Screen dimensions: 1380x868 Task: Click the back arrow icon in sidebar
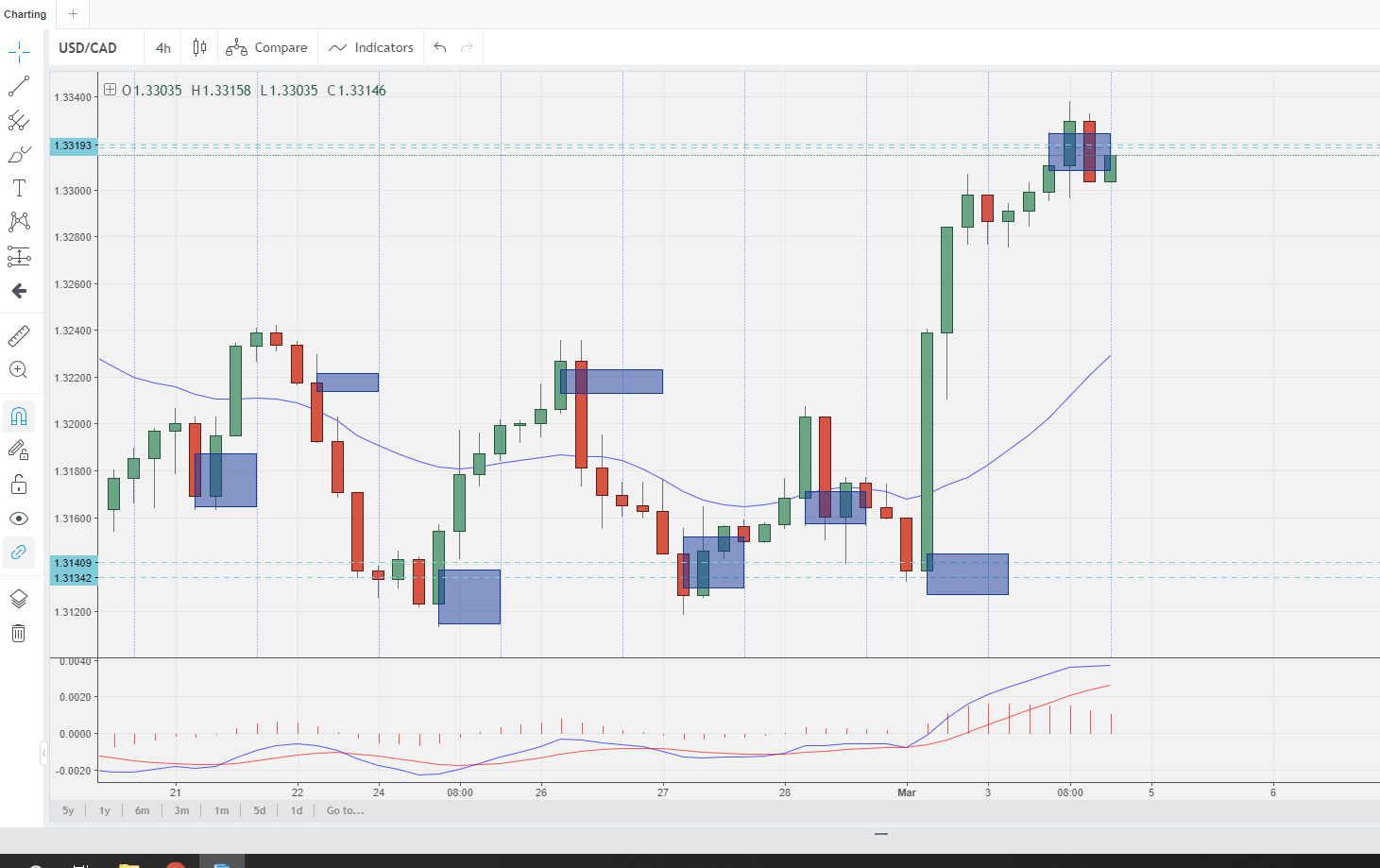pyautogui.click(x=19, y=291)
